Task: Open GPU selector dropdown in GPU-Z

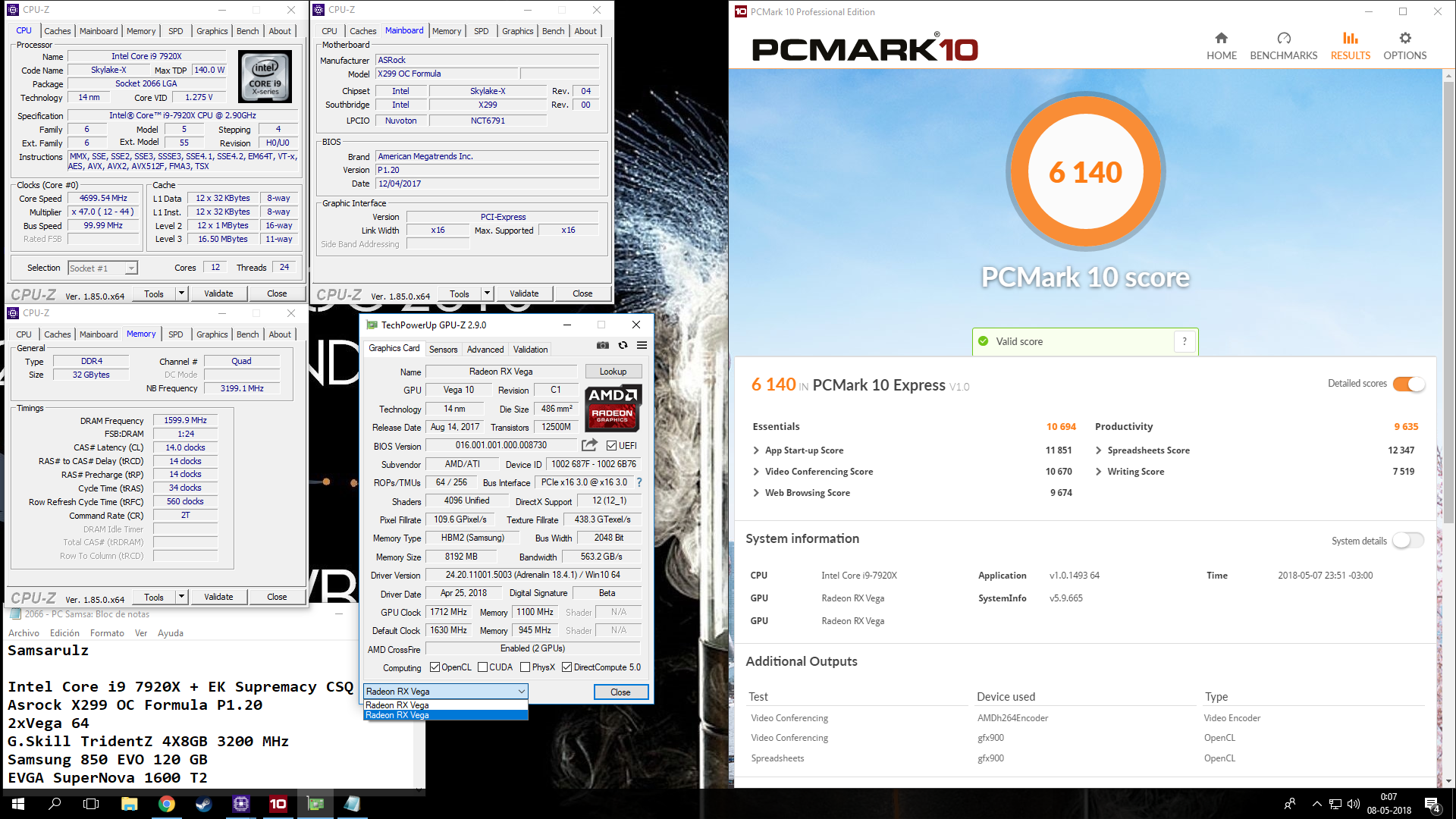Action: [446, 692]
